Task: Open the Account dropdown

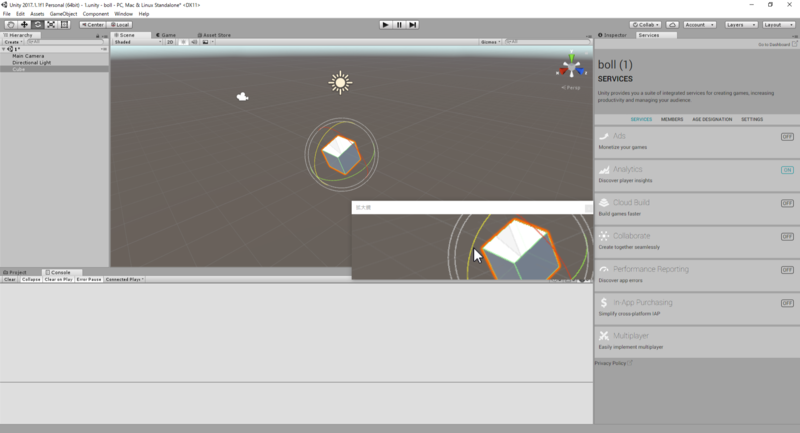Action: [x=699, y=24]
